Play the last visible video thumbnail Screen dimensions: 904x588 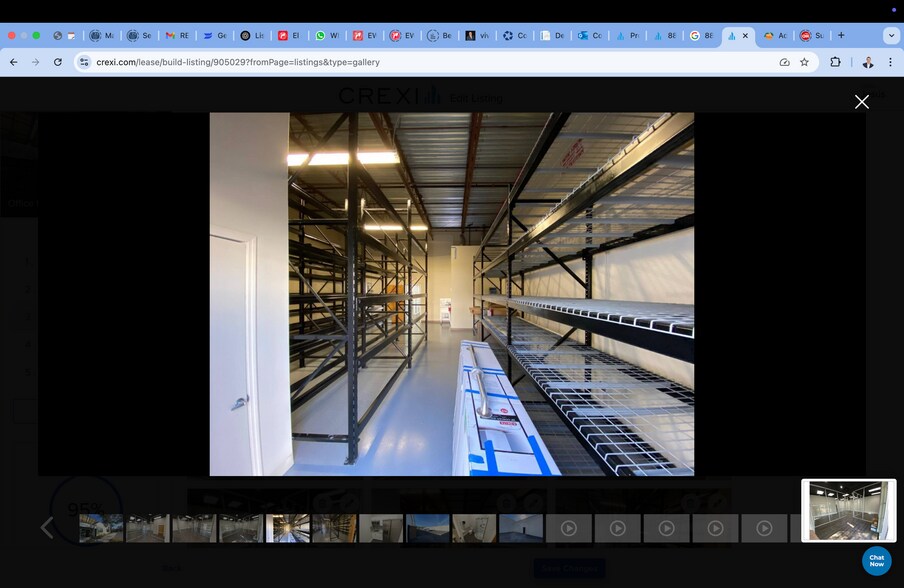pos(764,528)
